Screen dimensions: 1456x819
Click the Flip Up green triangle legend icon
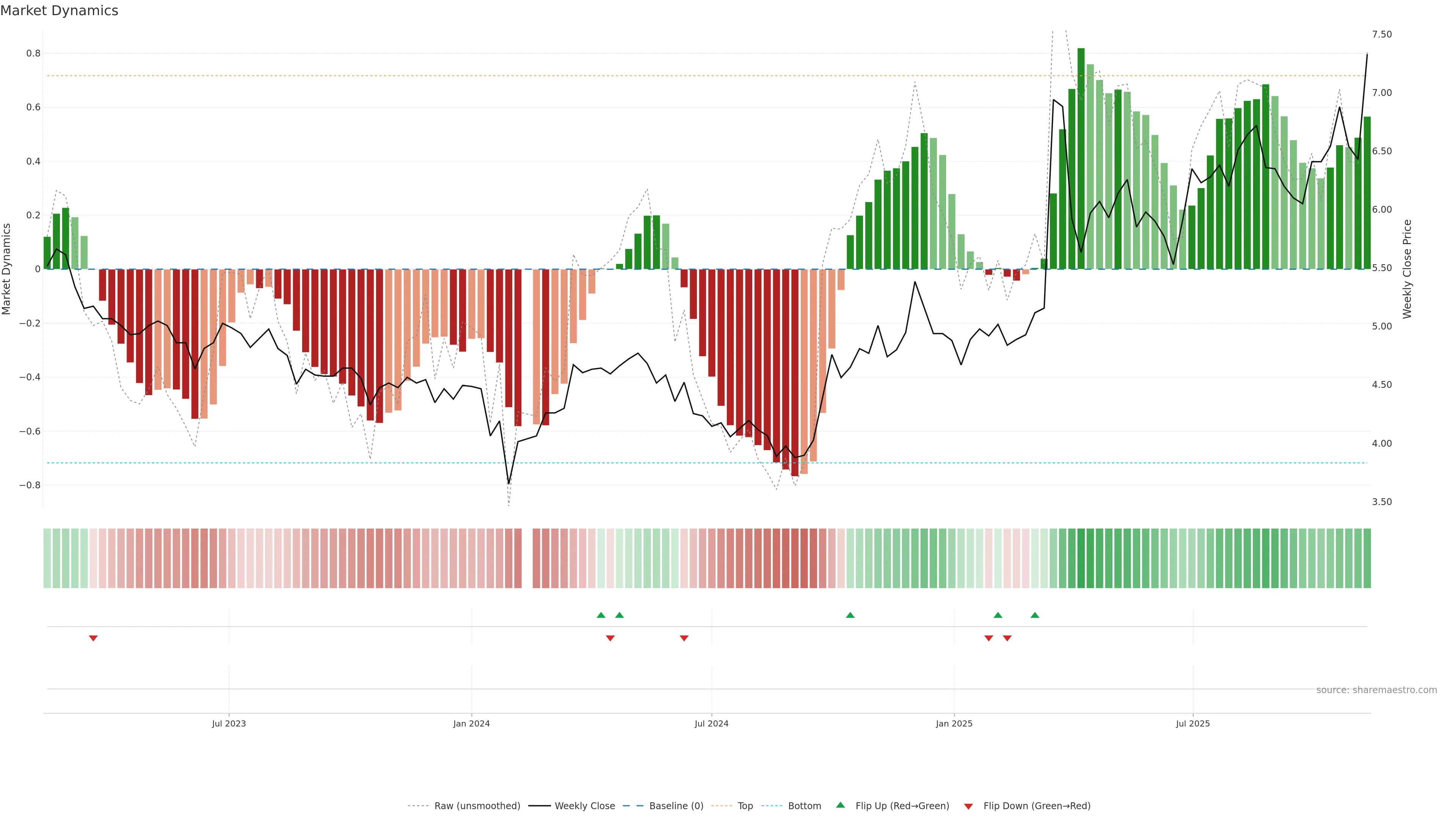click(841, 805)
